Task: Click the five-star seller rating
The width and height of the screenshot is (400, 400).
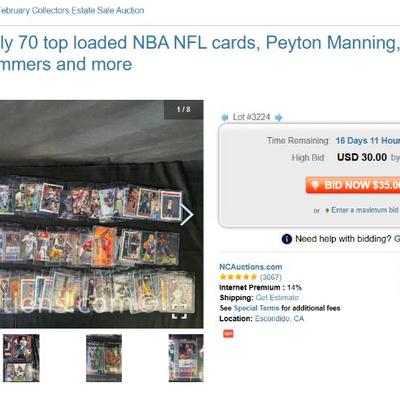Action: (x=238, y=277)
